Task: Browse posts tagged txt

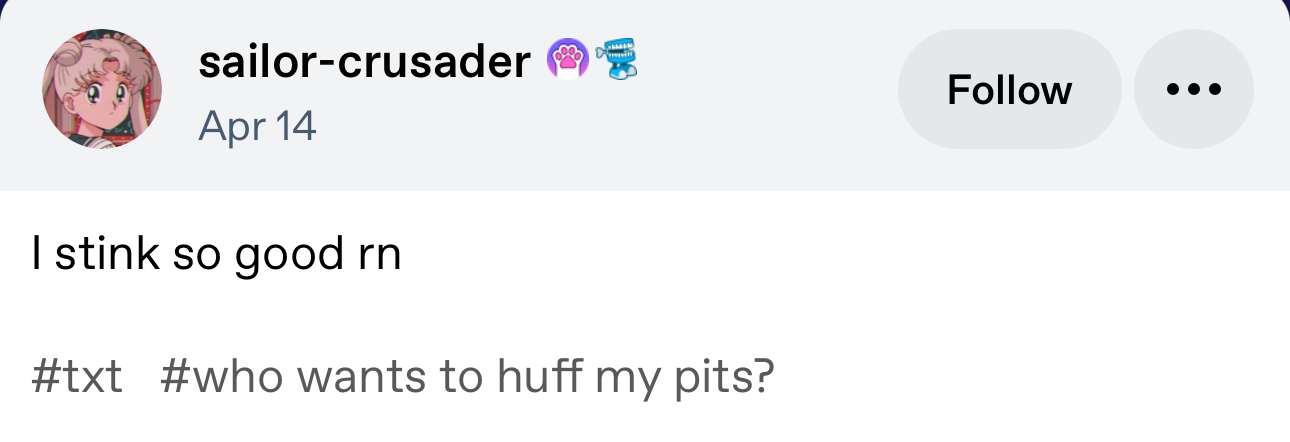Action: (x=77, y=376)
